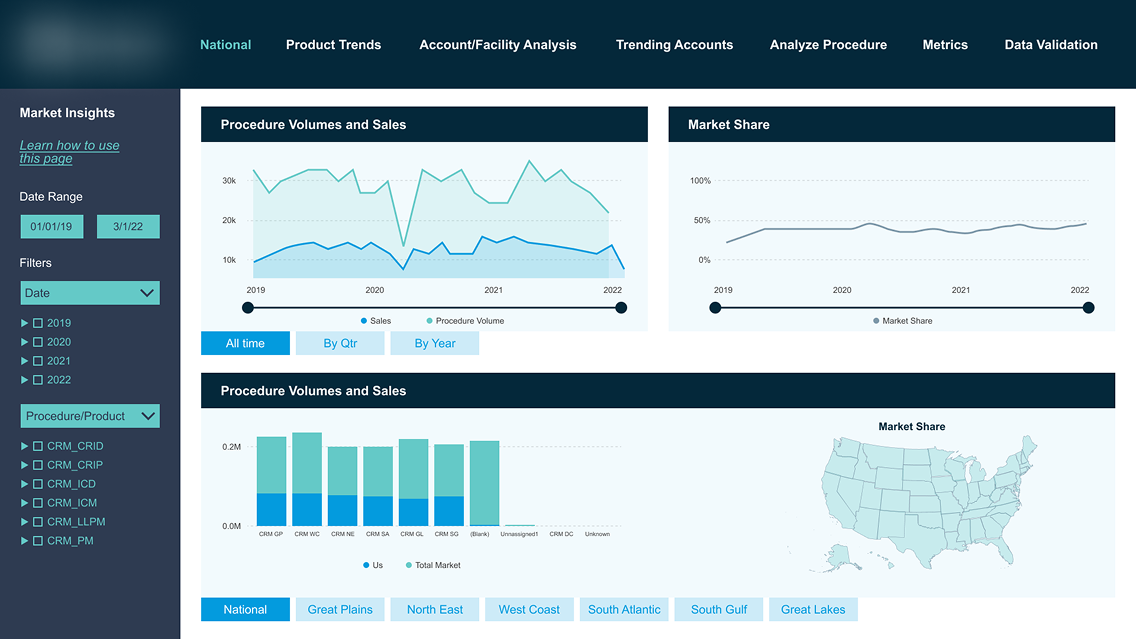The height and width of the screenshot is (639, 1136).
Task: Click the Market Insights sidebar heading
Action: pyautogui.click(x=67, y=113)
